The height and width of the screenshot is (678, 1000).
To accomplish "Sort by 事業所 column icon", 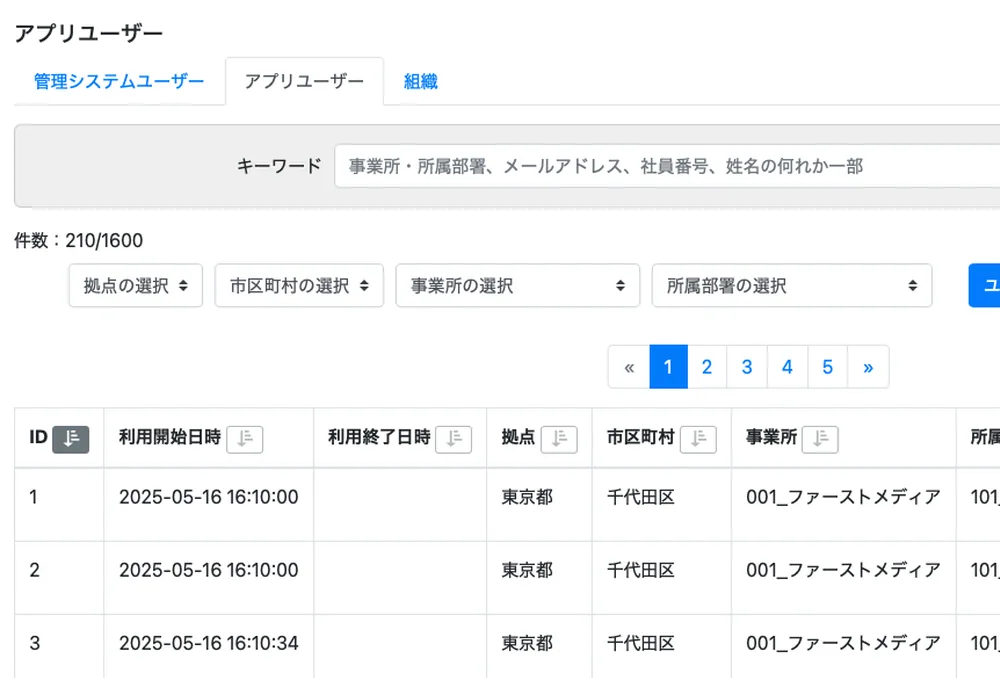I will [x=820, y=439].
